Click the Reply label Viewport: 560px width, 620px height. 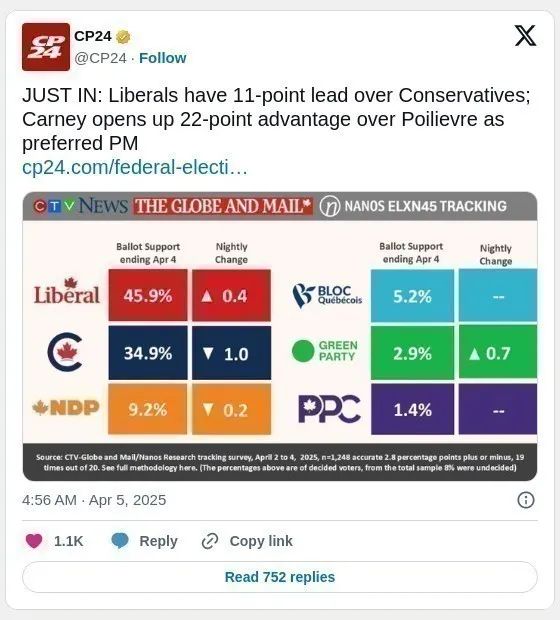[158, 541]
